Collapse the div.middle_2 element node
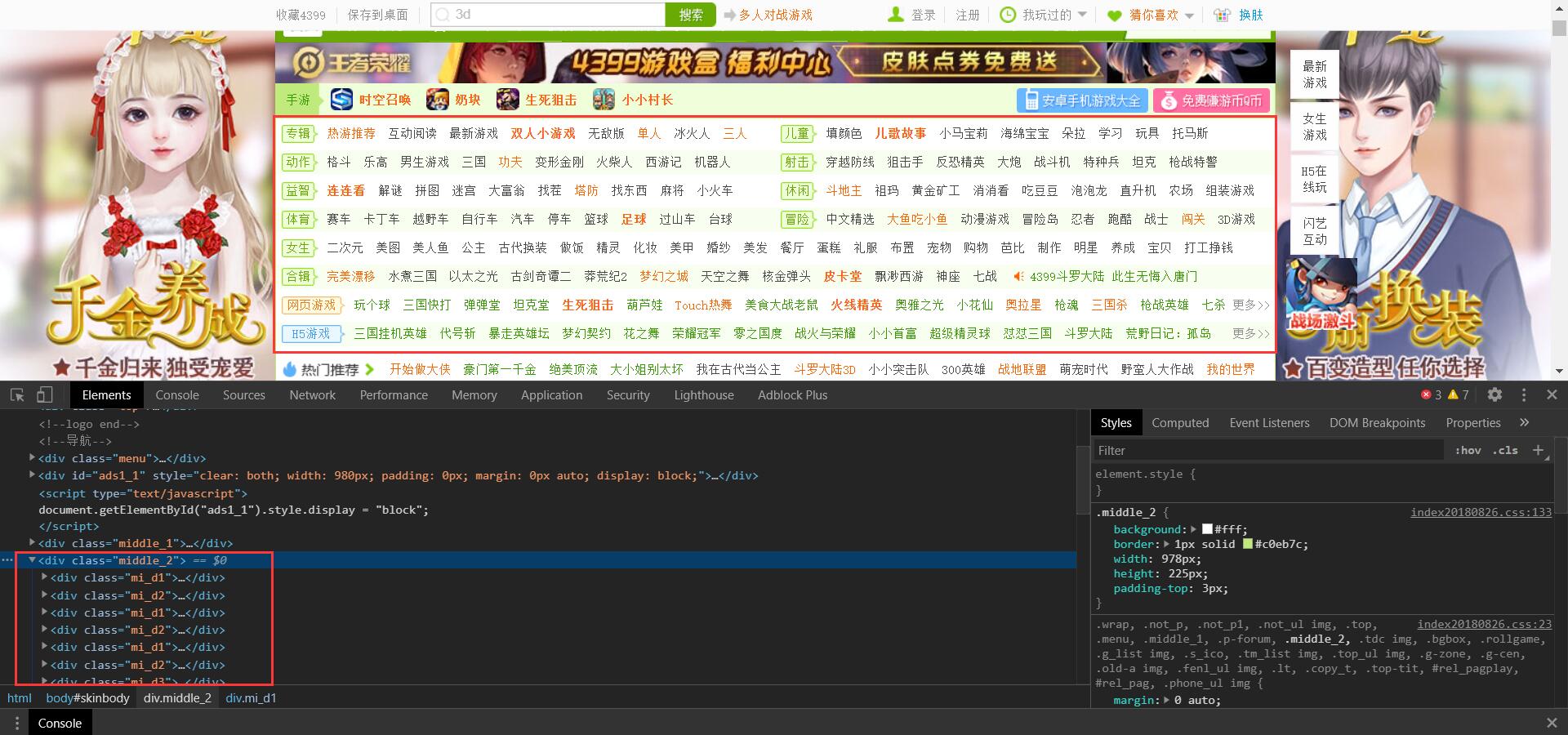 click(x=33, y=560)
